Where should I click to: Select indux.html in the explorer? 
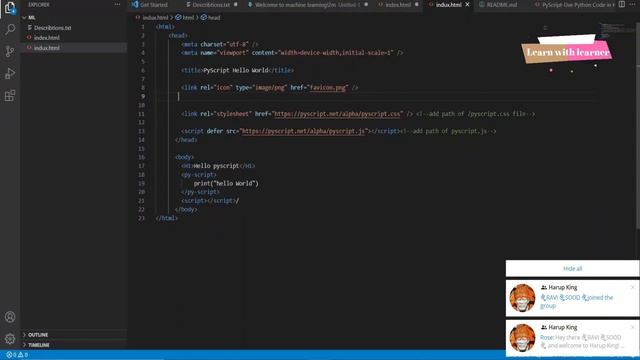[x=47, y=48]
